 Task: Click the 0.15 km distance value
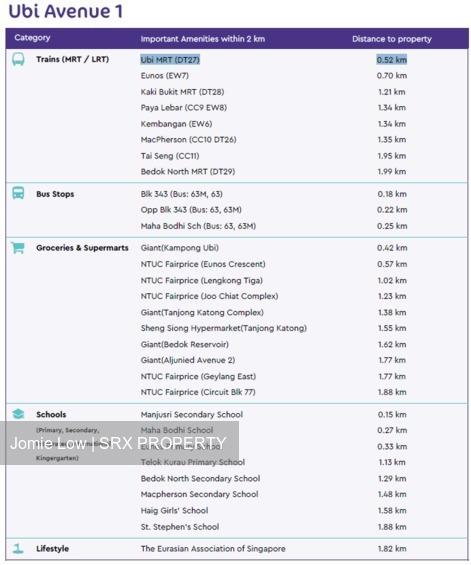click(392, 414)
